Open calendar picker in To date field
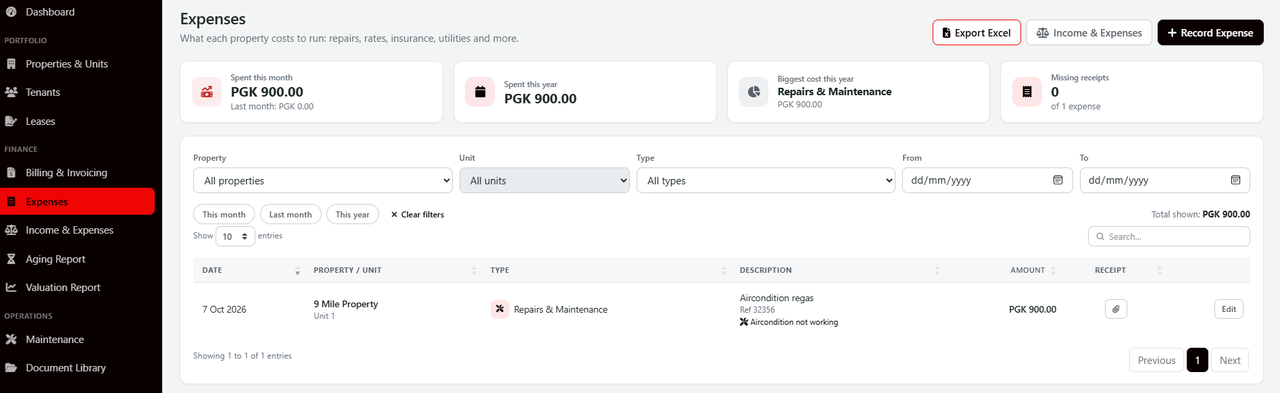The height and width of the screenshot is (393, 1280). point(1235,180)
